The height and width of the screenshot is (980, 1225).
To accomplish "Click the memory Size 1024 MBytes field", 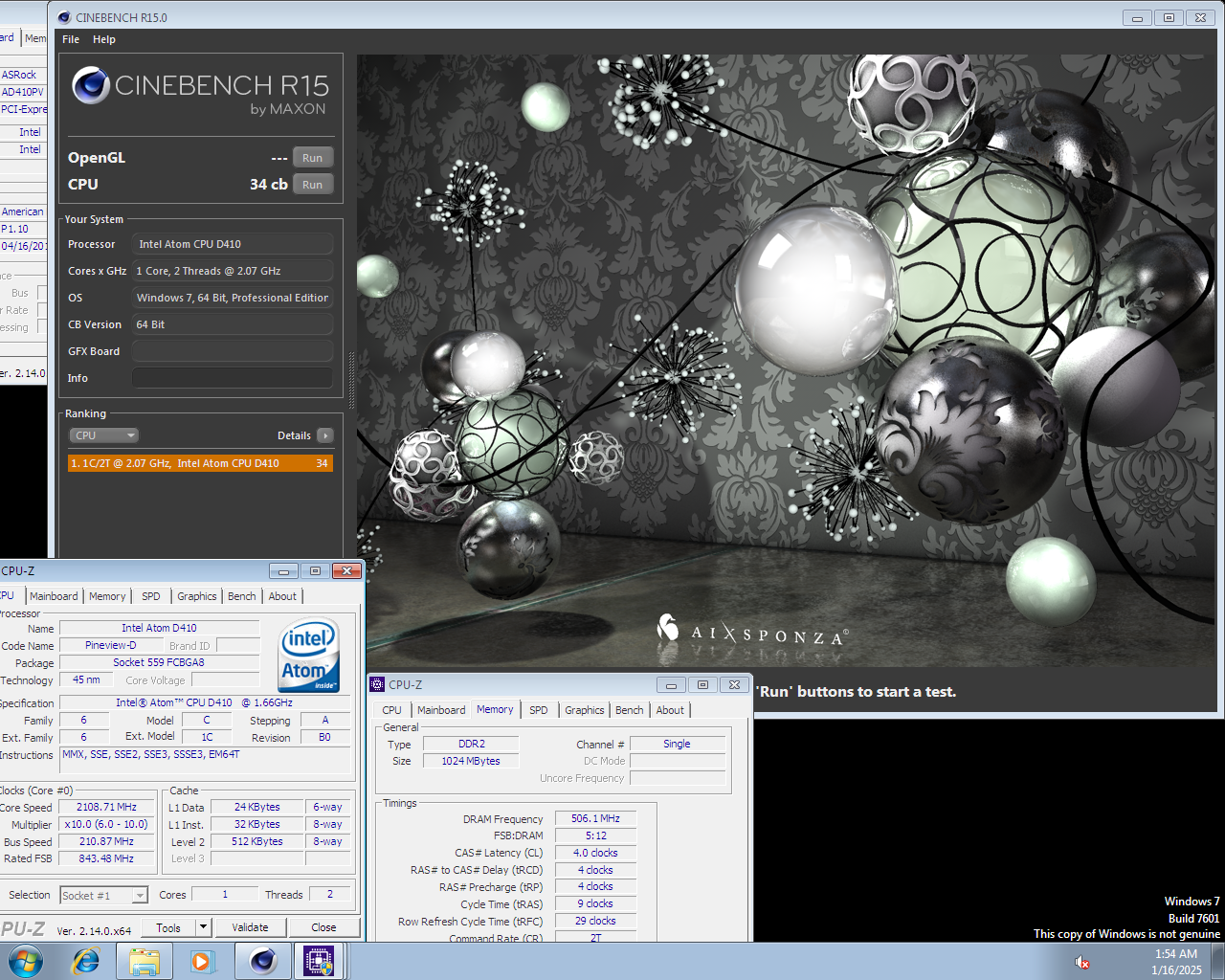I will coord(471,761).
